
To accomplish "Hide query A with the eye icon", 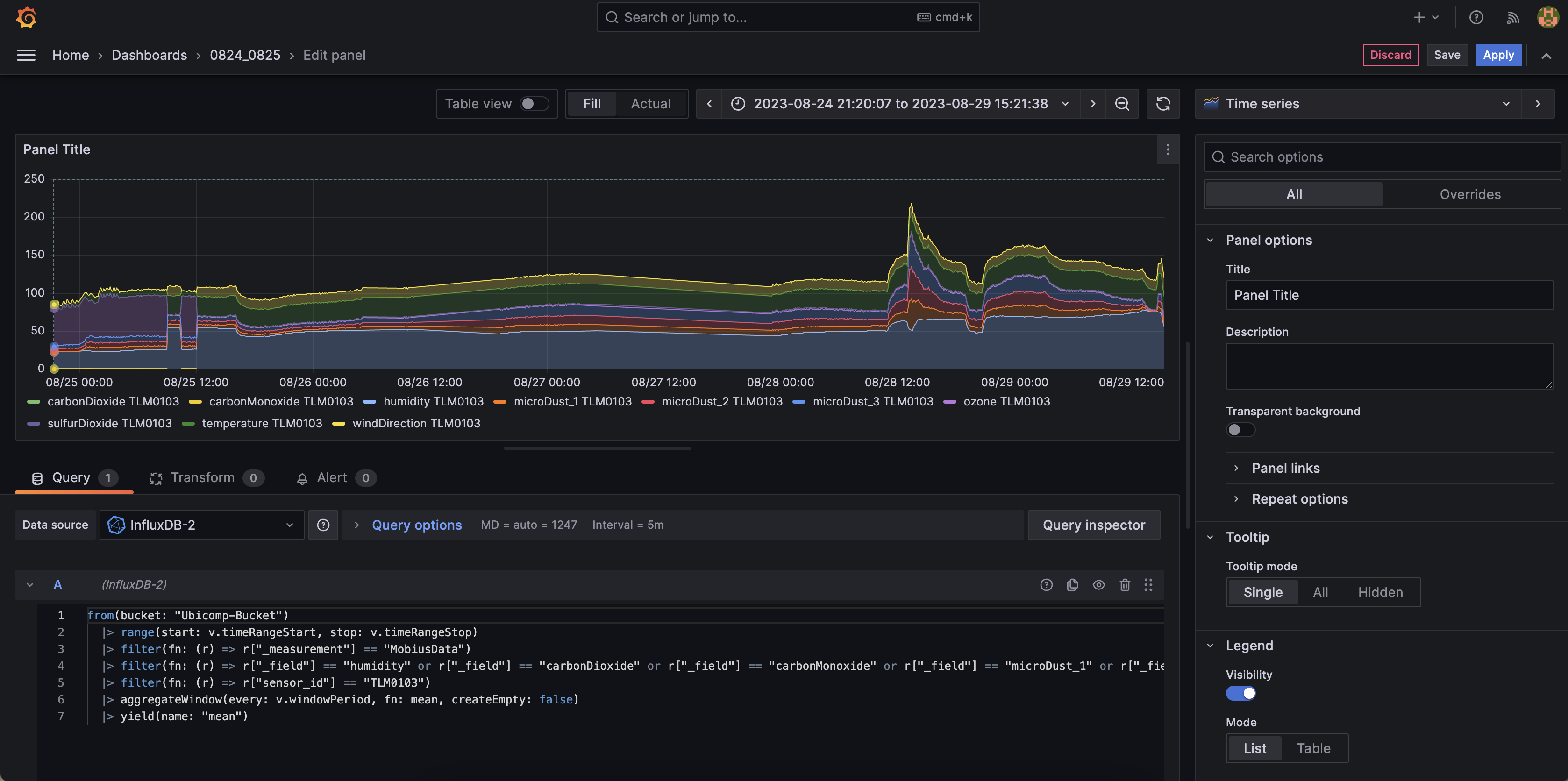I will coord(1099,585).
